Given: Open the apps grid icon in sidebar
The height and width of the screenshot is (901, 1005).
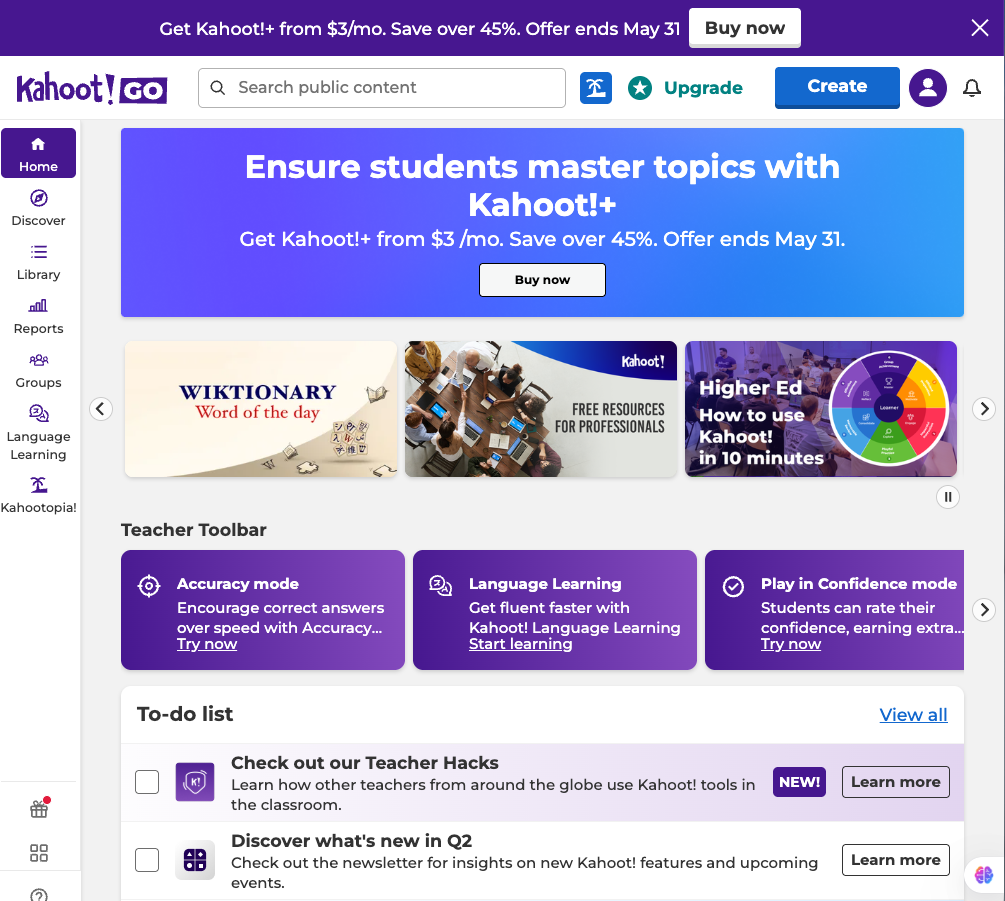Looking at the screenshot, I should [38, 853].
